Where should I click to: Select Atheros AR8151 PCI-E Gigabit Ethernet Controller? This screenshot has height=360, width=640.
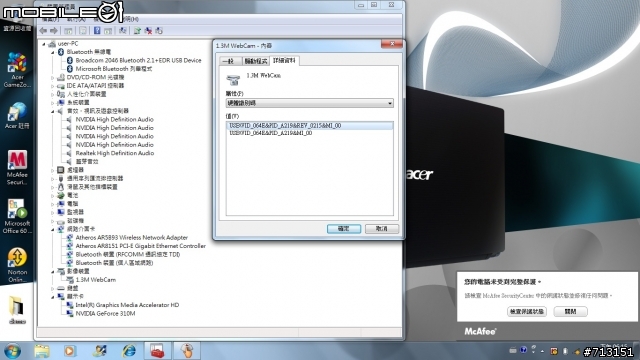point(140,246)
